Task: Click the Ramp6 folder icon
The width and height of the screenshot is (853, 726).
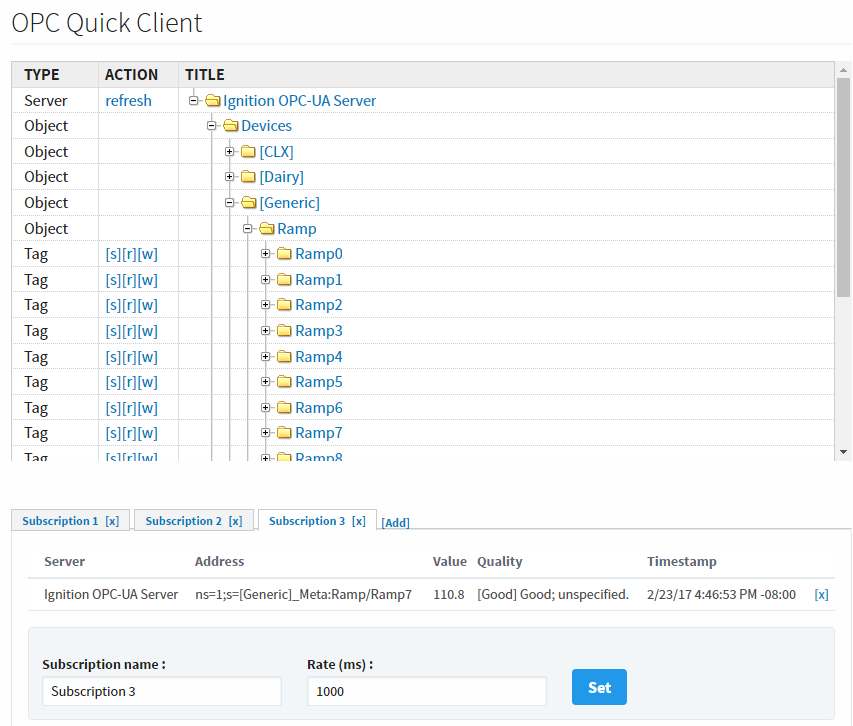Action: pos(284,407)
